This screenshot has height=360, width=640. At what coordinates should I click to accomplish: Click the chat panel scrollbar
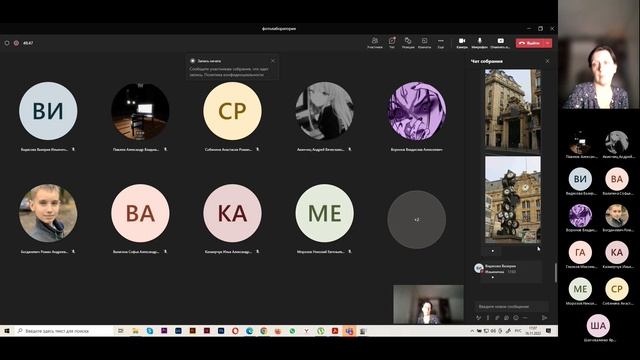[x=556, y=273]
